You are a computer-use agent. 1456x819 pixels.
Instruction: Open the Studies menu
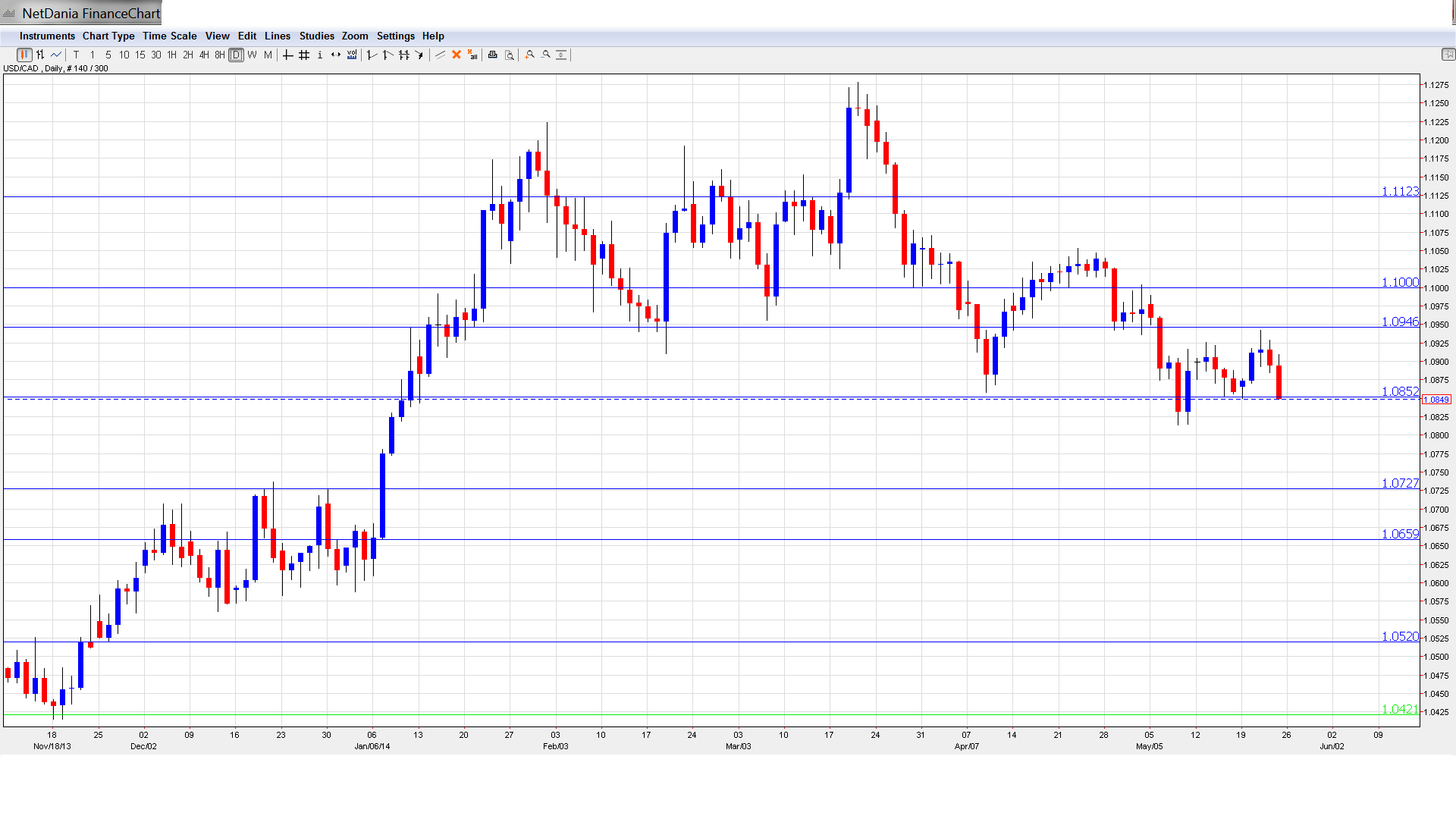(x=316, y=36)
